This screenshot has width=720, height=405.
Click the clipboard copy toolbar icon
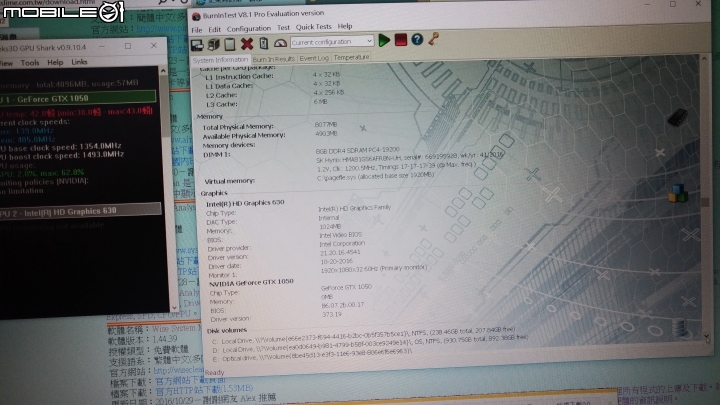(230, 44)
